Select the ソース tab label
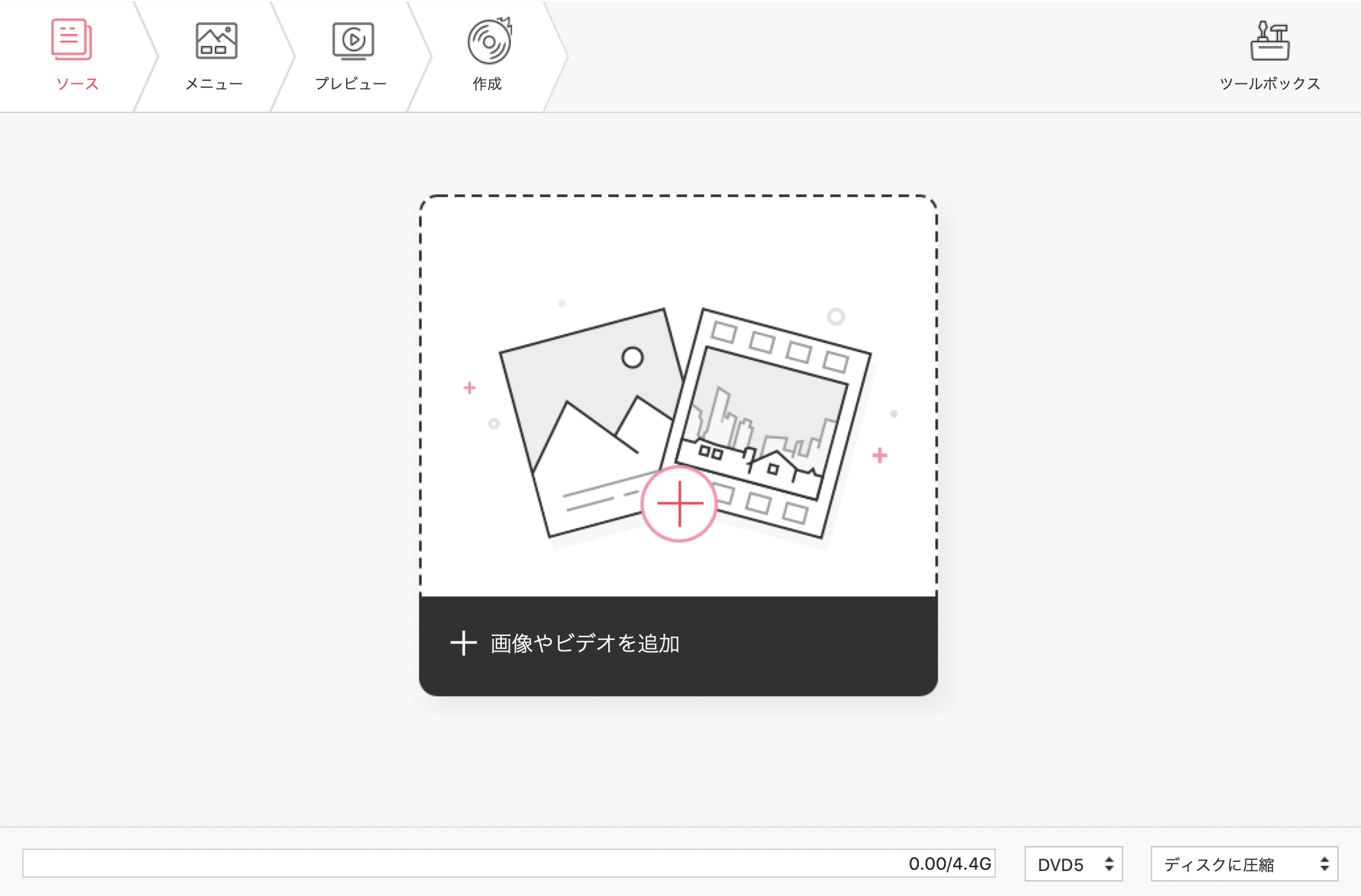 78,84
